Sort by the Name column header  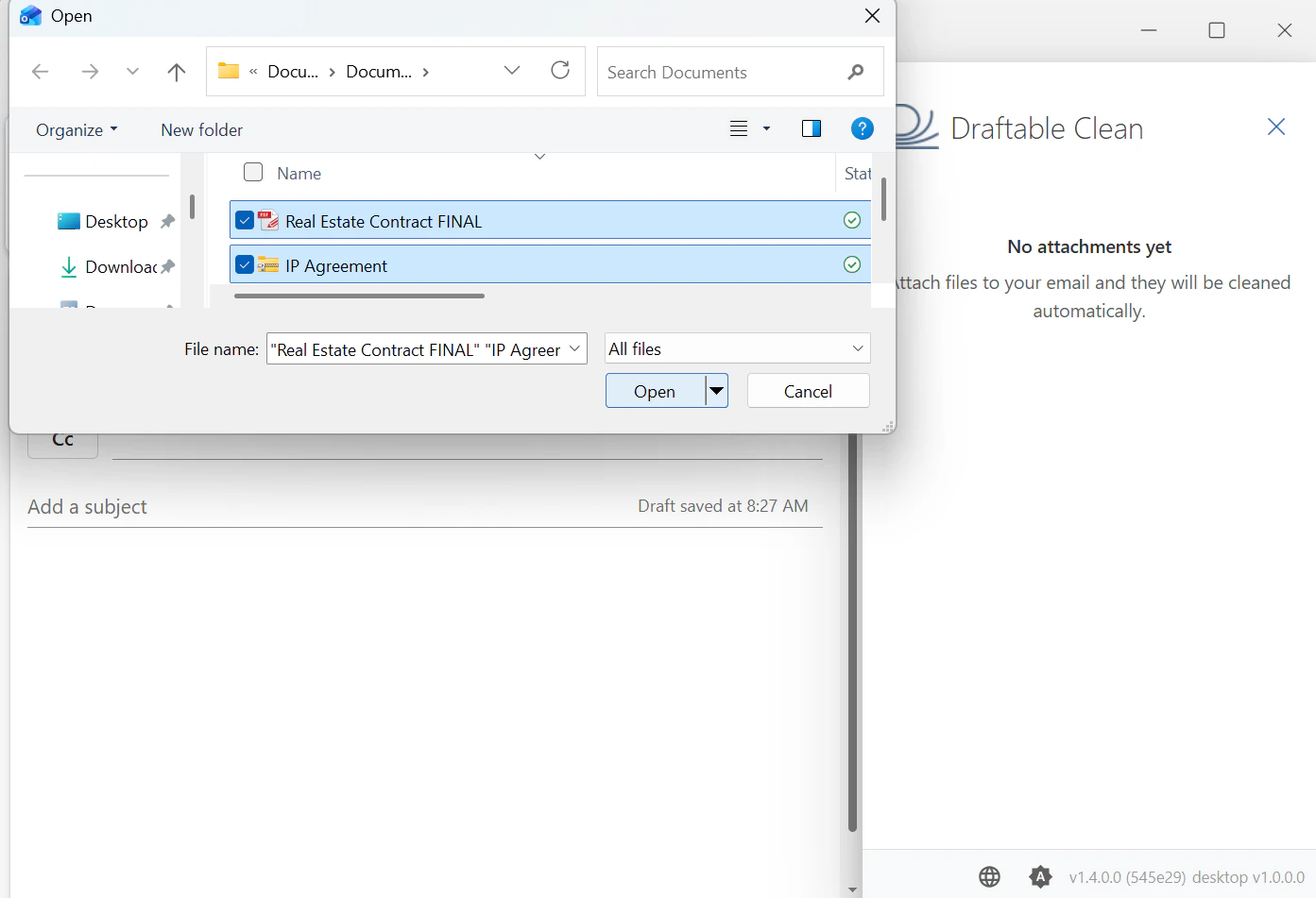[x=299, y=174]
